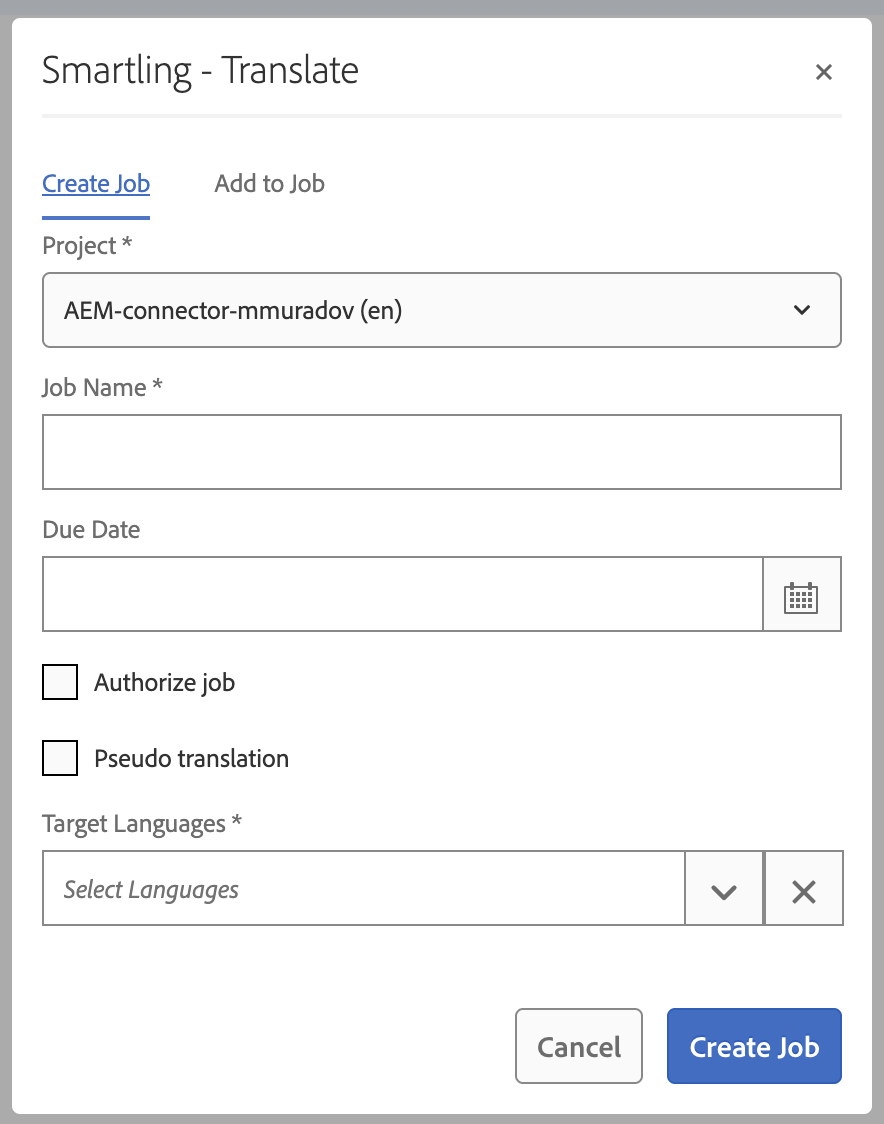
Task: Select the Create Job tab
Action: [x=96, y=184]
